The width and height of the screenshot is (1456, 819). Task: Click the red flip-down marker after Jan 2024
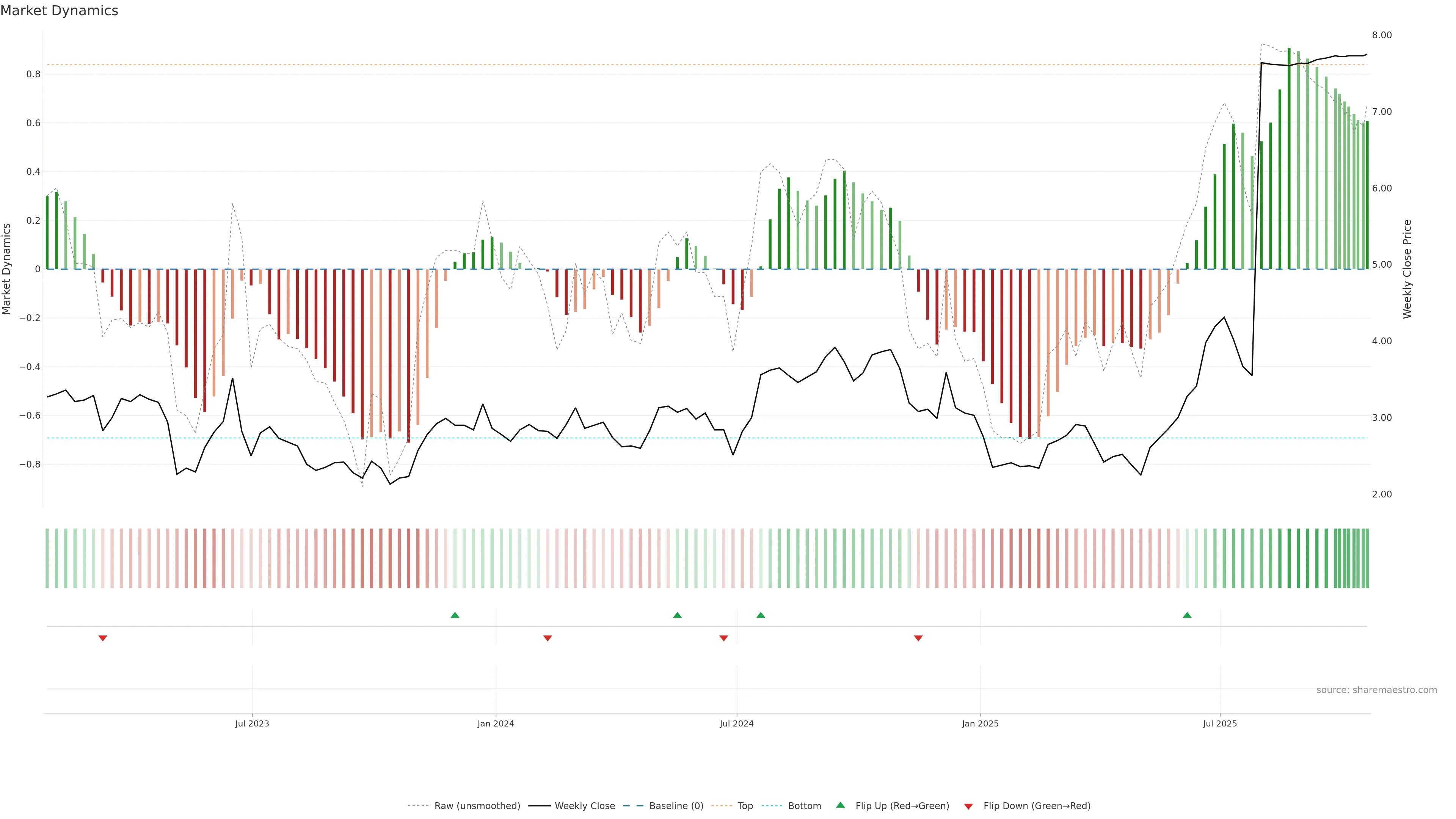(x=548, y=638)
